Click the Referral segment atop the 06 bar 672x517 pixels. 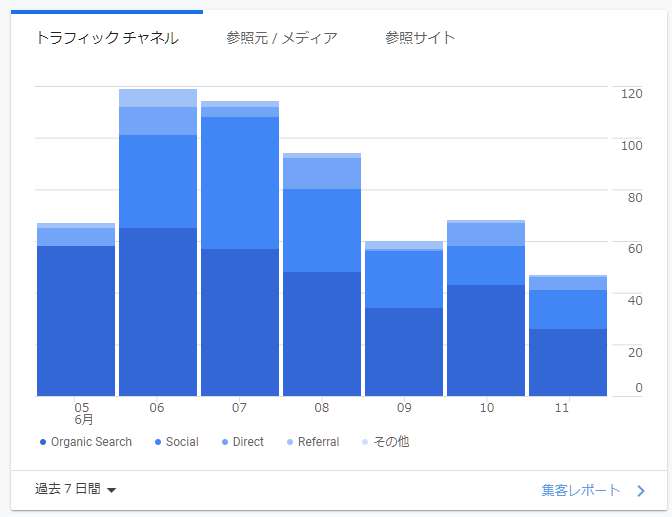(x=158, y=97)
